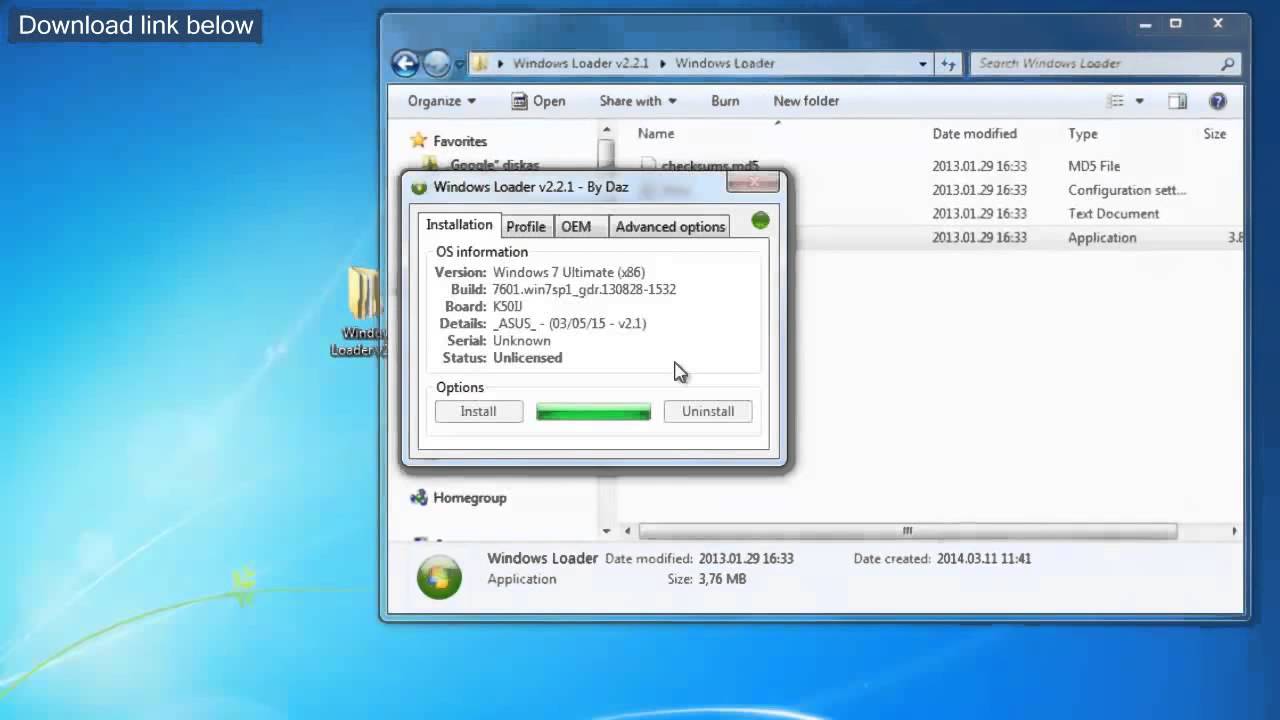Image resolution: width=1280 pixels, height=720 pixels.
Task: Open recent locations dropdown beside navigation arrows
Action: click(x=459, y=64)
